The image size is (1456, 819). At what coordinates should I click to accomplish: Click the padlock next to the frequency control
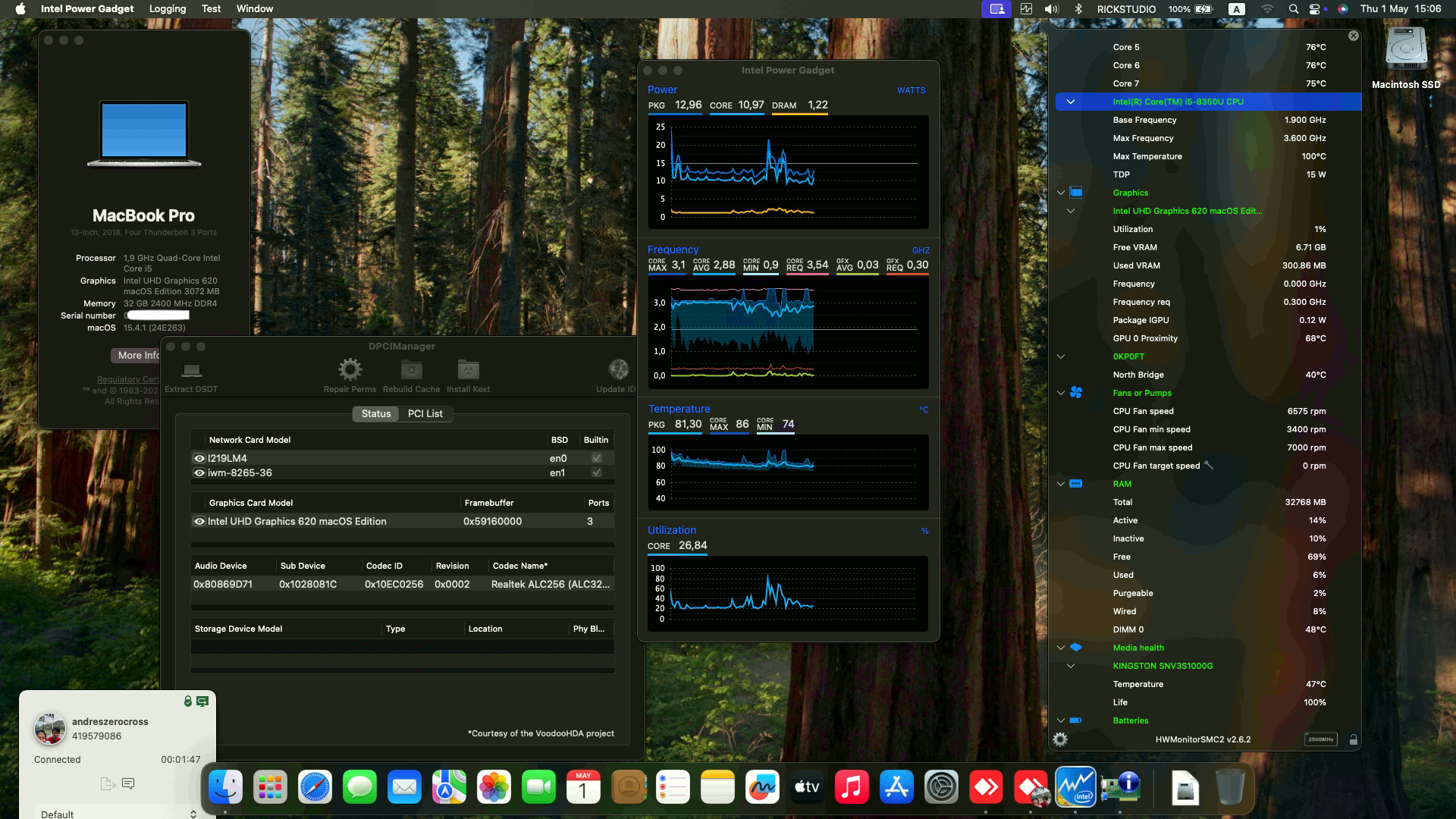point(1354,739)
